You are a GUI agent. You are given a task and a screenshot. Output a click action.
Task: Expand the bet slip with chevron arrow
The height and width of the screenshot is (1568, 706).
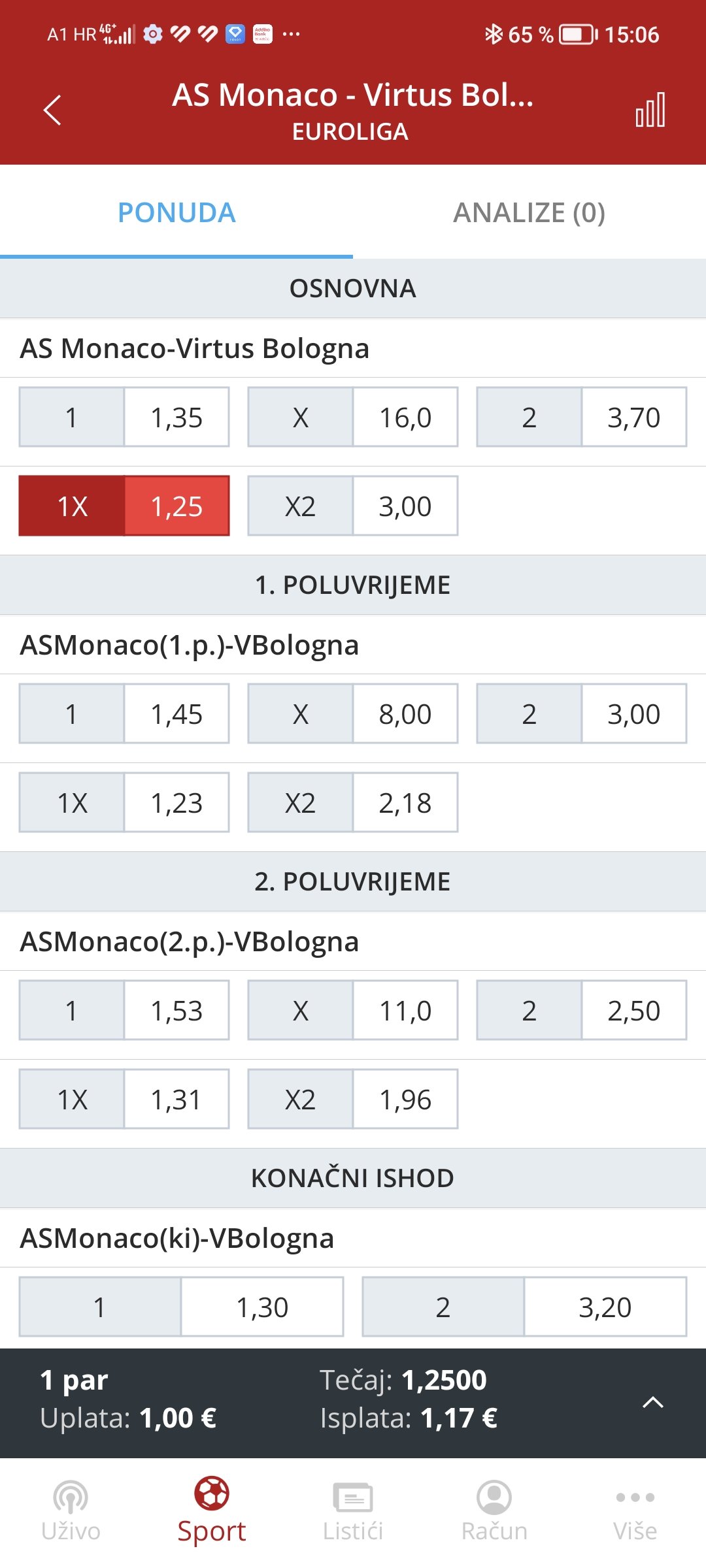[x=653, y=1402]
